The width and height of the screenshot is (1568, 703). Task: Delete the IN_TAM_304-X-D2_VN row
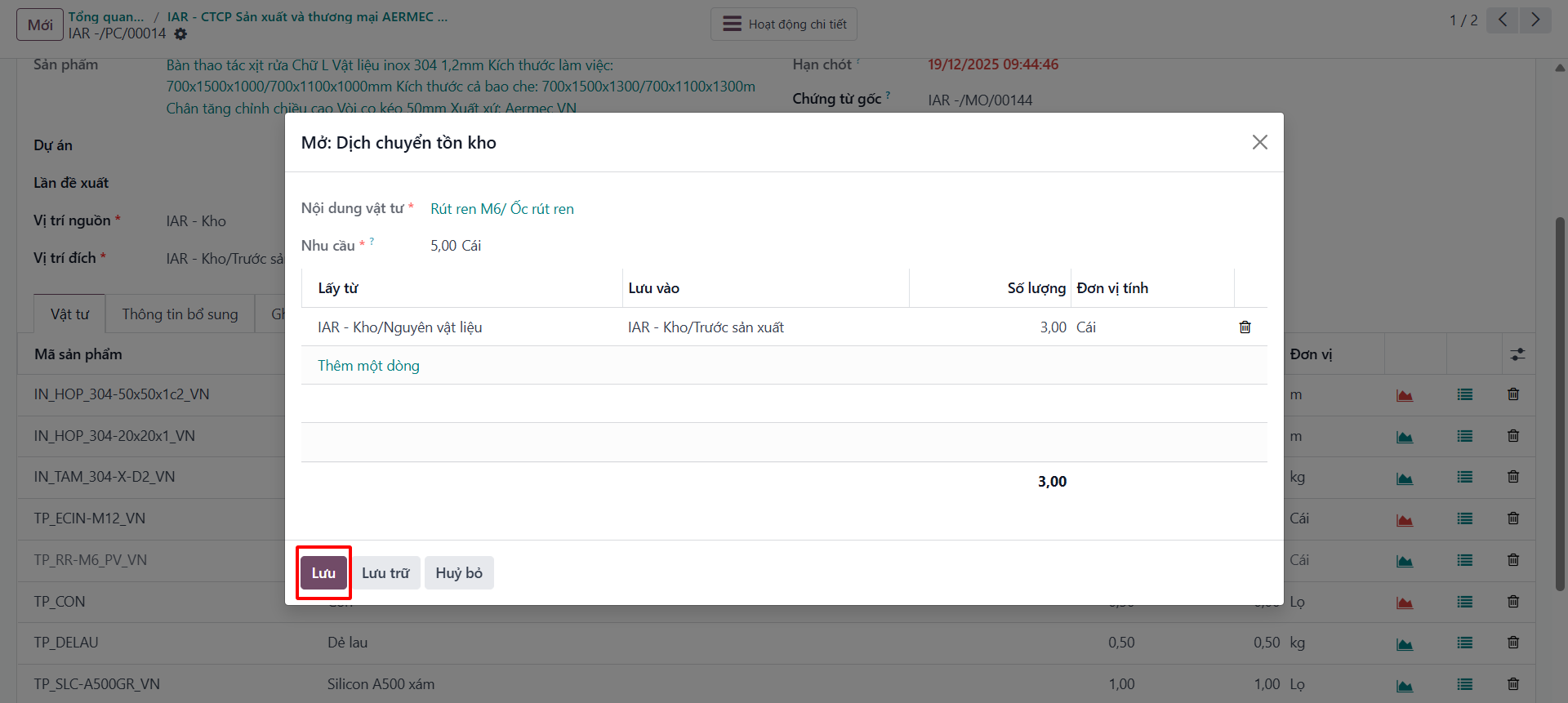(1513, 477)
